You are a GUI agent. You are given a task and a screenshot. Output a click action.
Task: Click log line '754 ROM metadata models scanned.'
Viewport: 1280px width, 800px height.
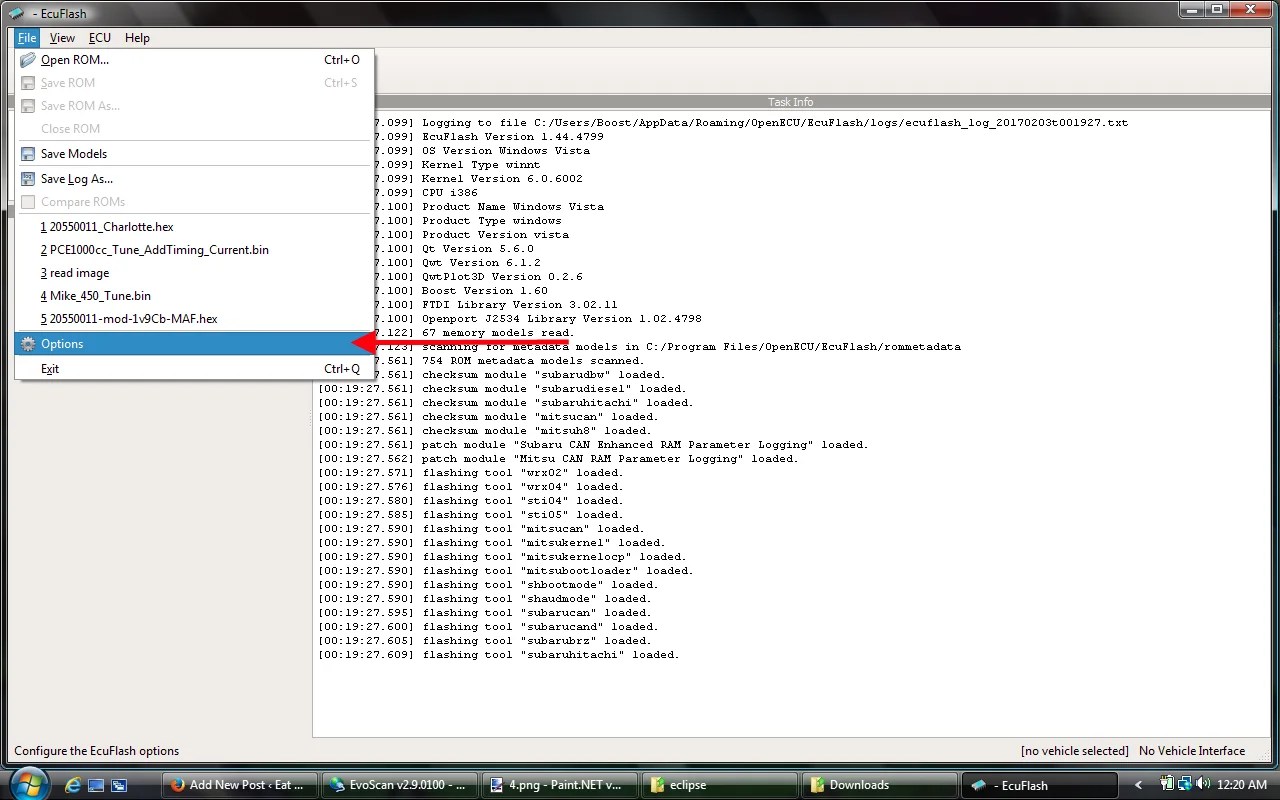[x=533, y=361]
